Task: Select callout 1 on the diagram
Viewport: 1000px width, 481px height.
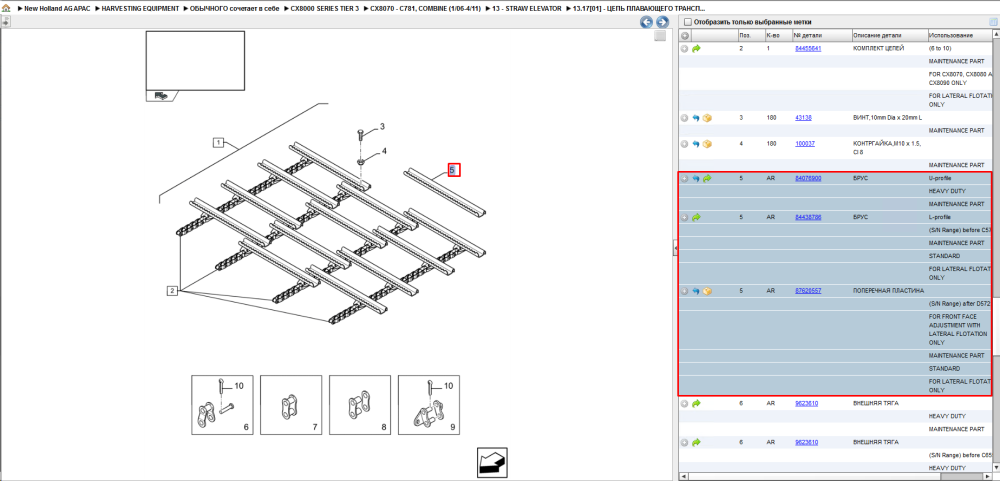Action: (218, 142)
